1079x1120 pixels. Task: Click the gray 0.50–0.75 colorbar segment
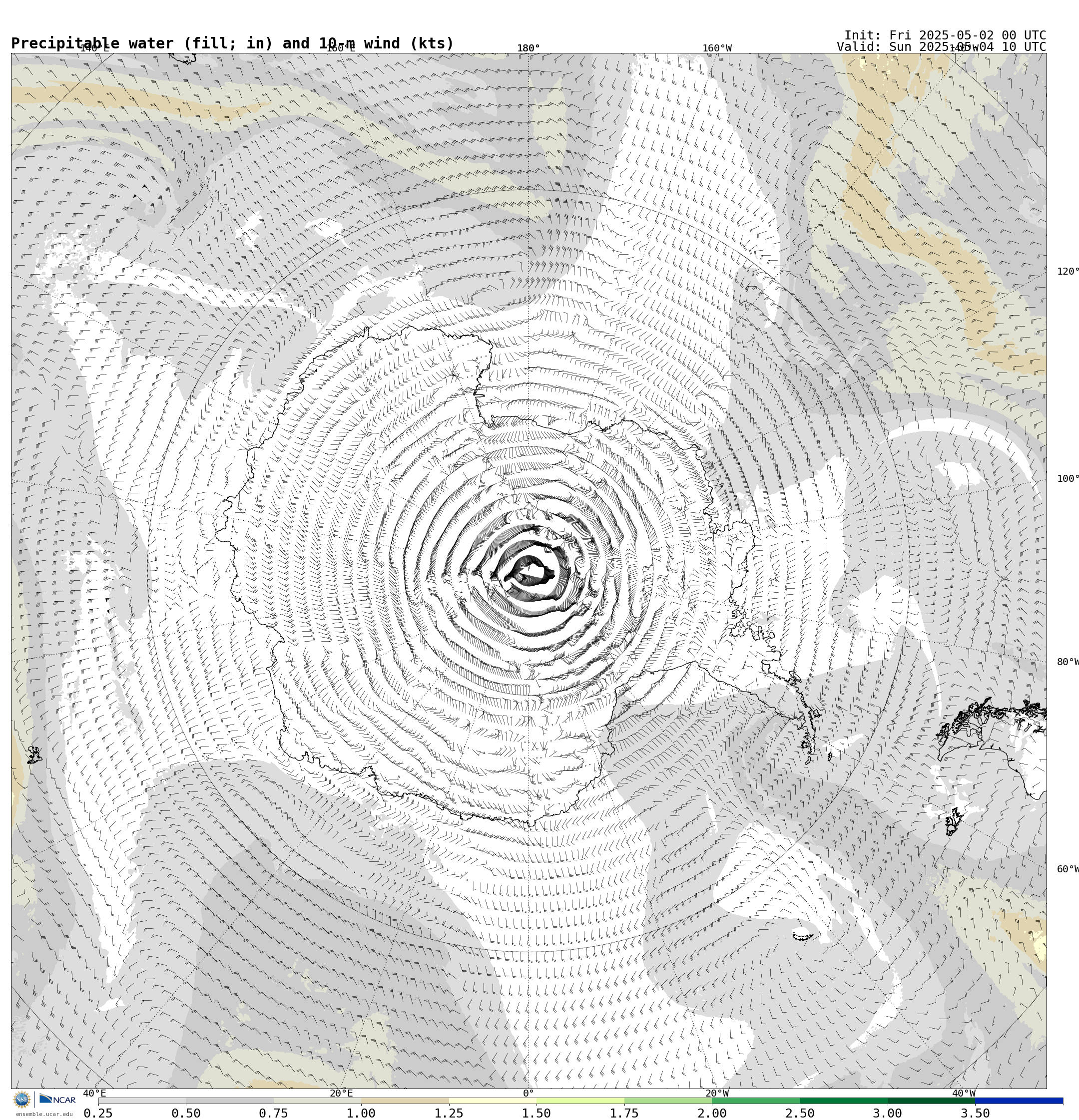point(229,1101)
